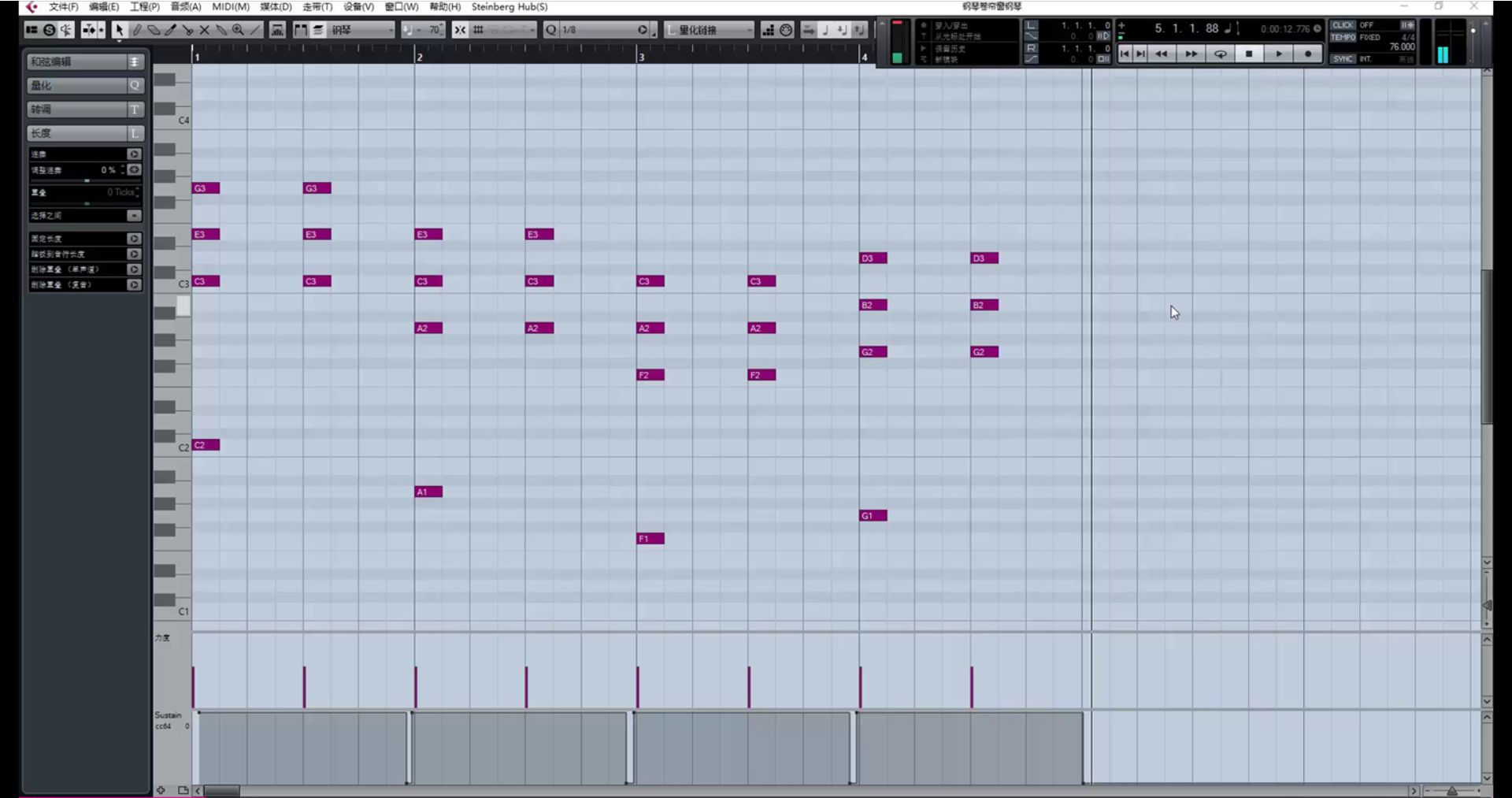Click the Show Info line icon

pos(31,30)
